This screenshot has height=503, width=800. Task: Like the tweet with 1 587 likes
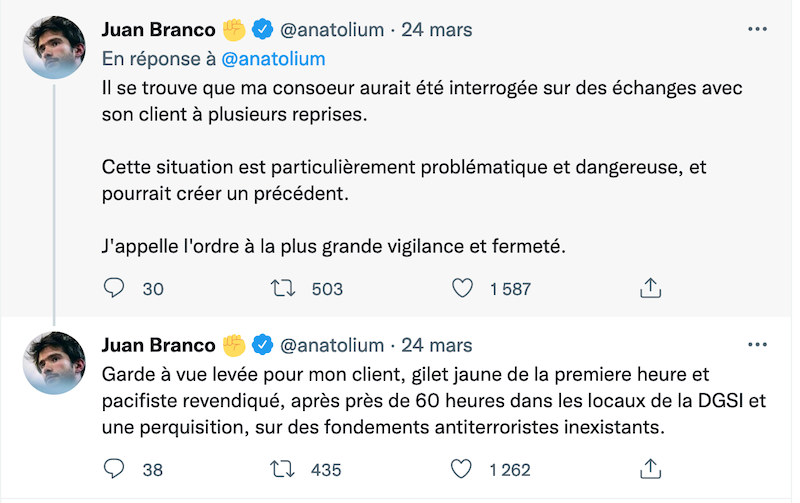pos(462,289)
